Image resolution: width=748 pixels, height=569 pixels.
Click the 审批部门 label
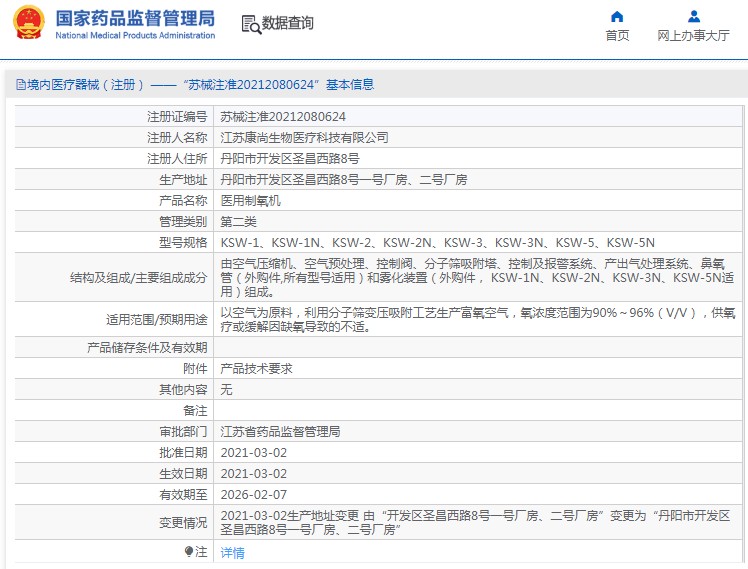pos(183,432)
